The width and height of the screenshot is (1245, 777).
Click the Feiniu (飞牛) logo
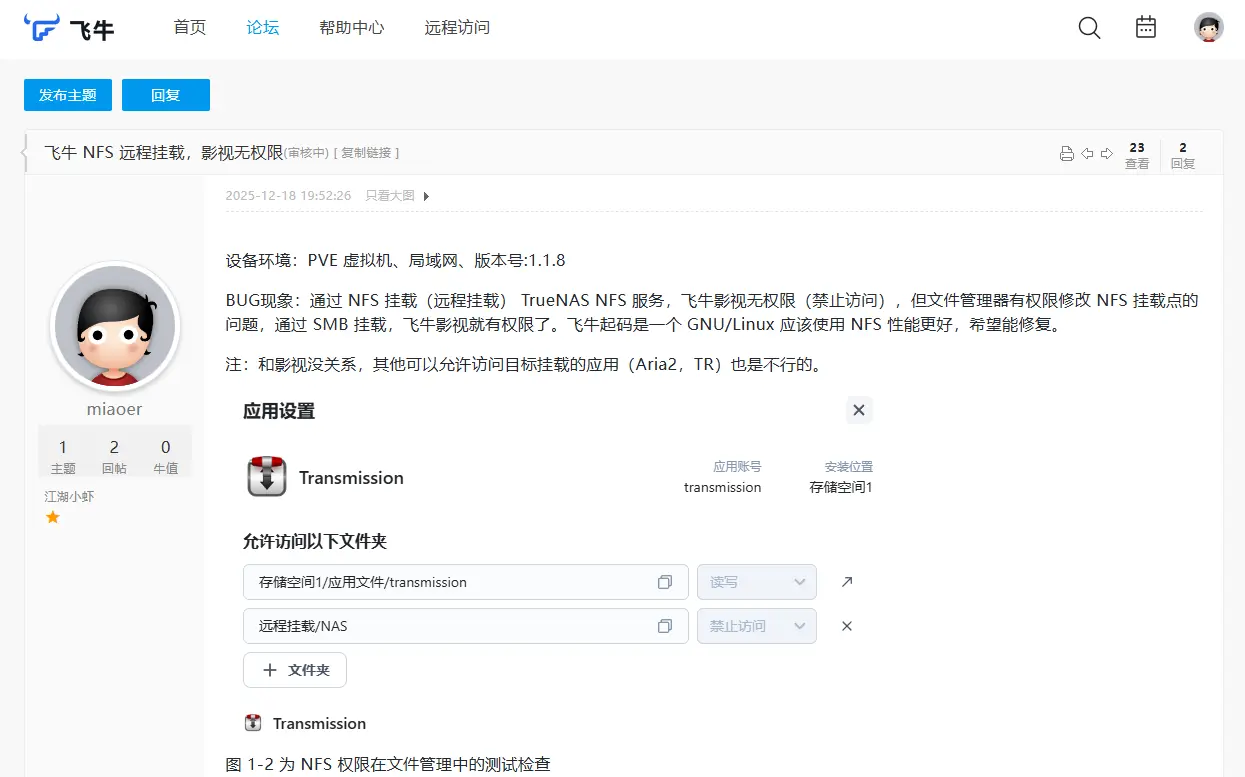click(x=69, y=28)
